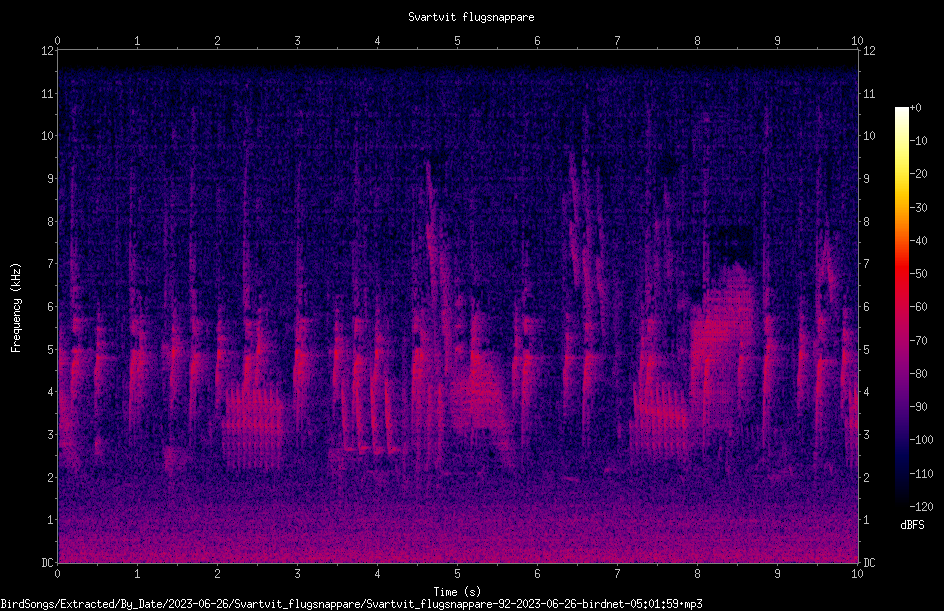Click the file path text at the bottom
This screenshot has width=944, height=611.
click(x=352, y=604)
